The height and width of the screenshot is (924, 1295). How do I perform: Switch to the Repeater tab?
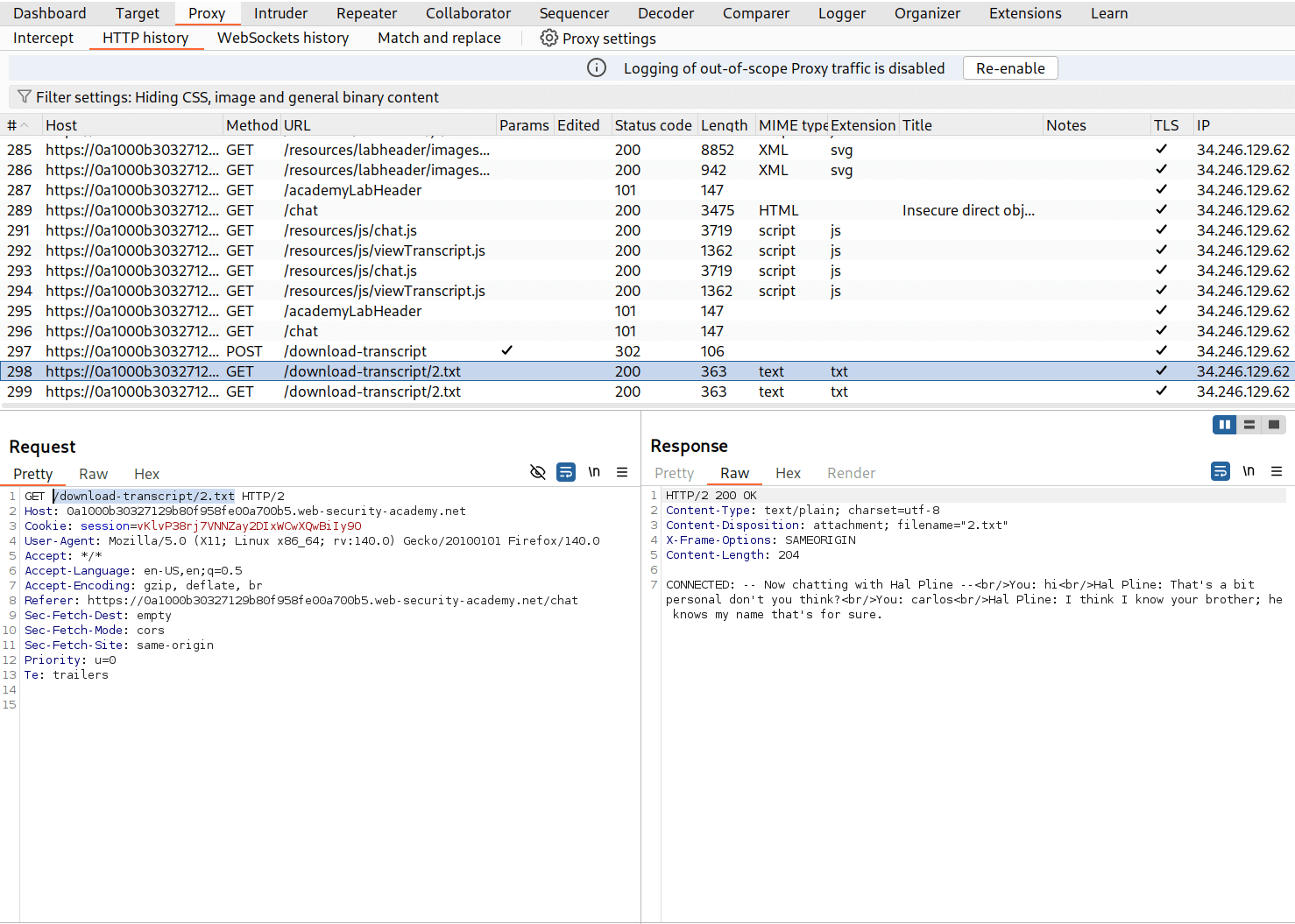(366, 13)
